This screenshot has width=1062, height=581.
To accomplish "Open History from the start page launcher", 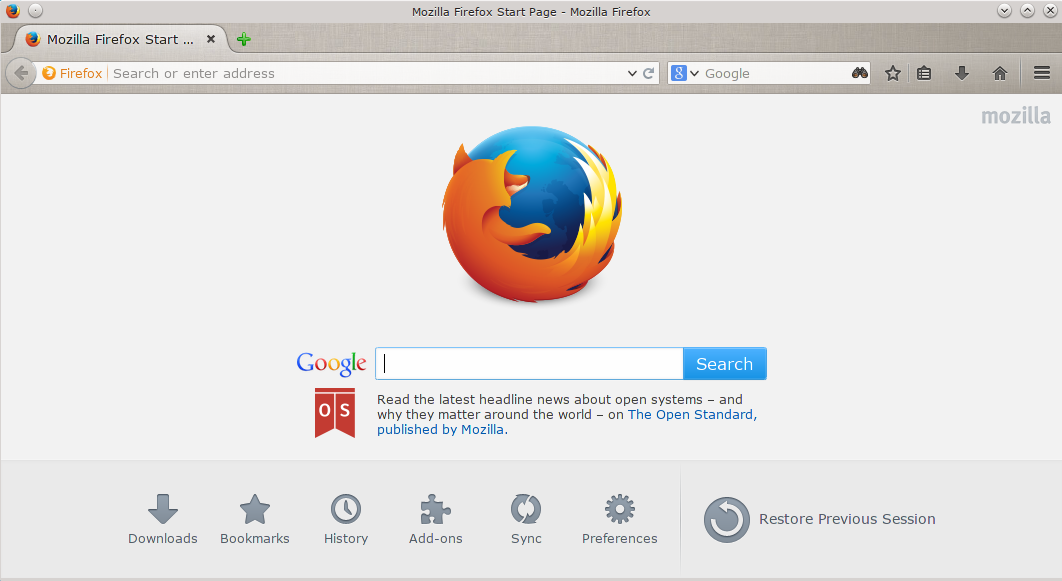I will (346, 519).
